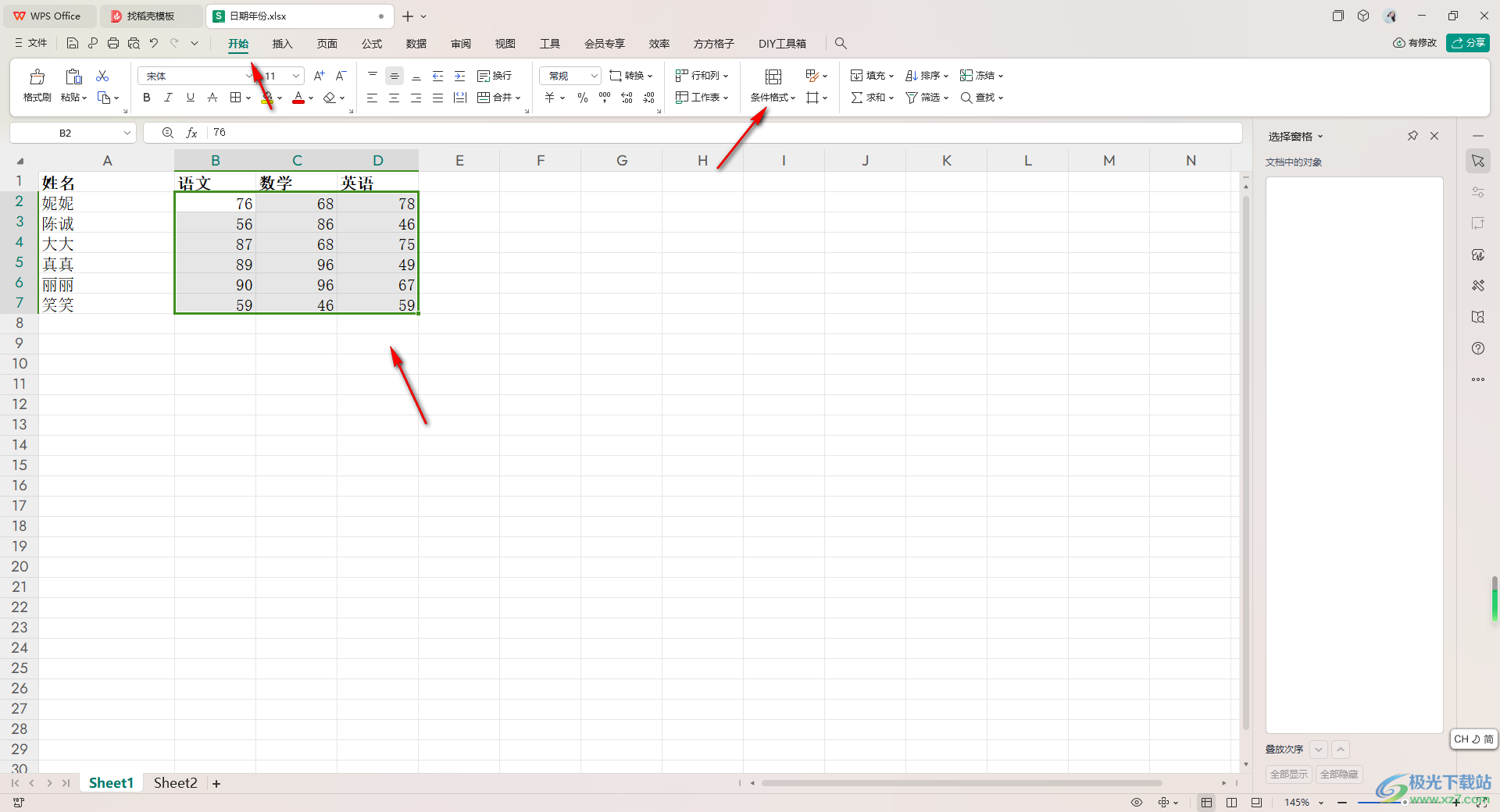
Task: Click the zoom magnifier icon in formula bar
Action: pyautogui.click(x=167, y=133)
